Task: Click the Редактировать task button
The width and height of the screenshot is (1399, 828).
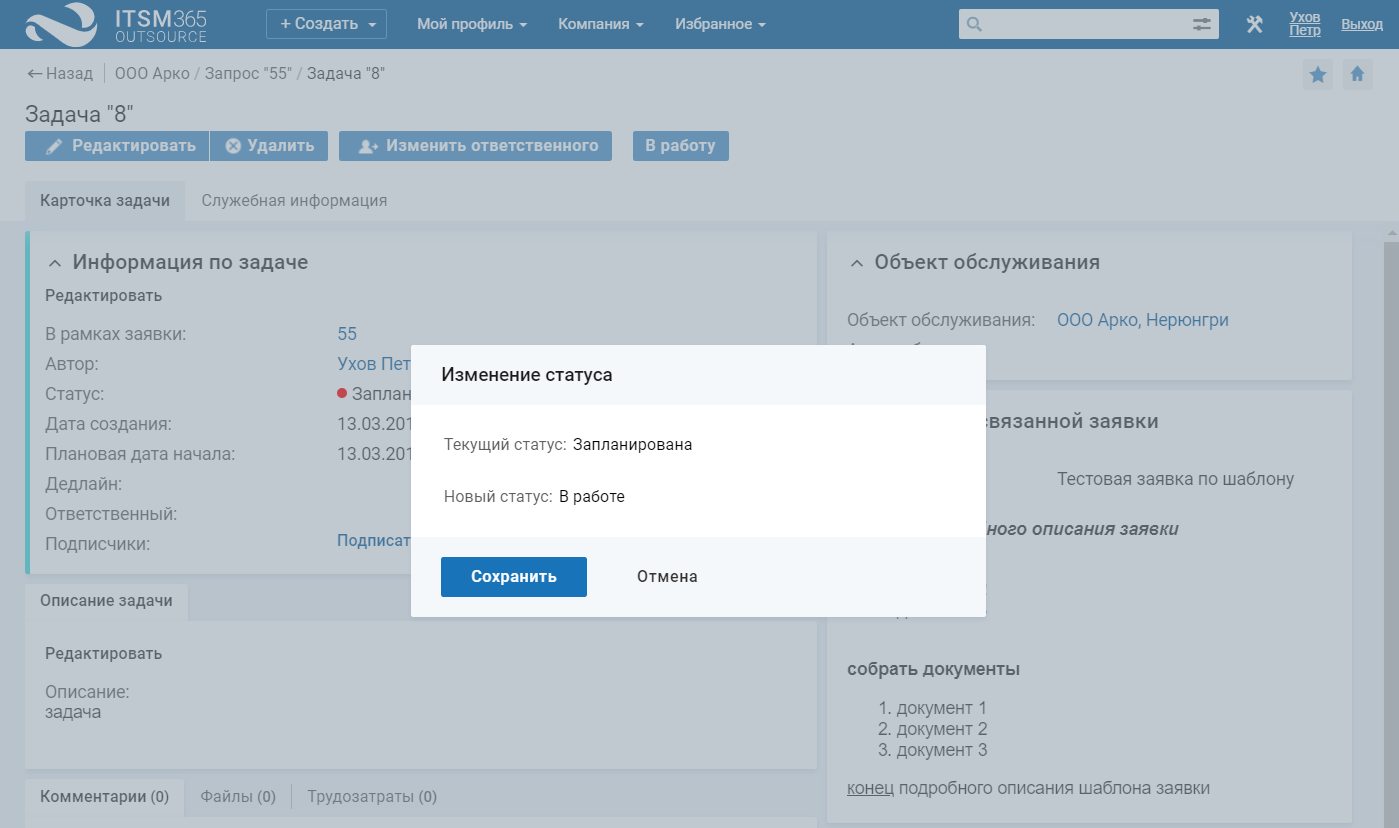Action: 117,146
